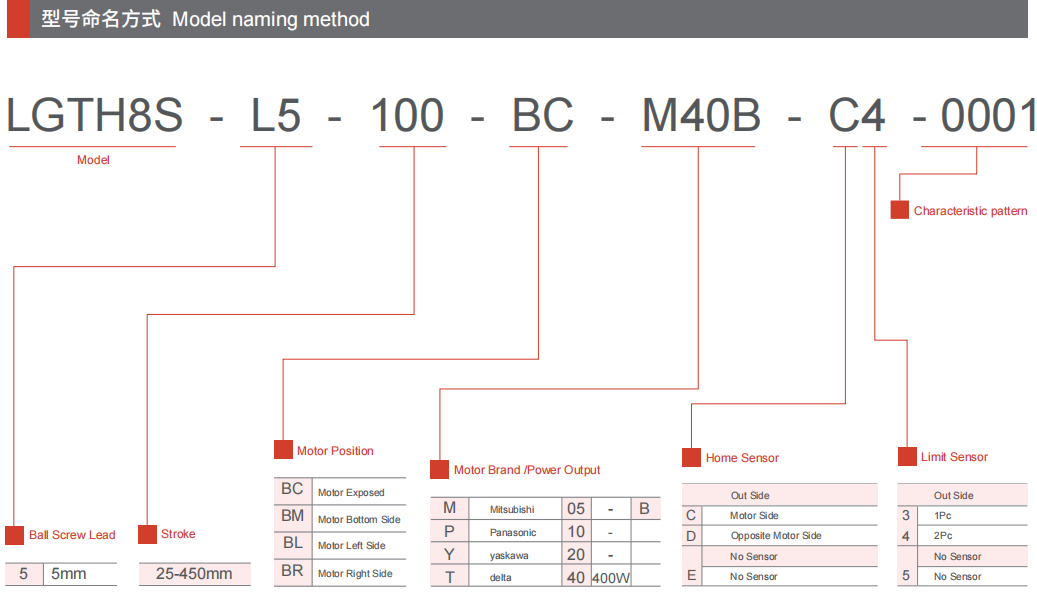Click the red square beside Limit Sensor
This screenshot has width=1037, height=608.
pyautogui.click(x=906, y=456)
